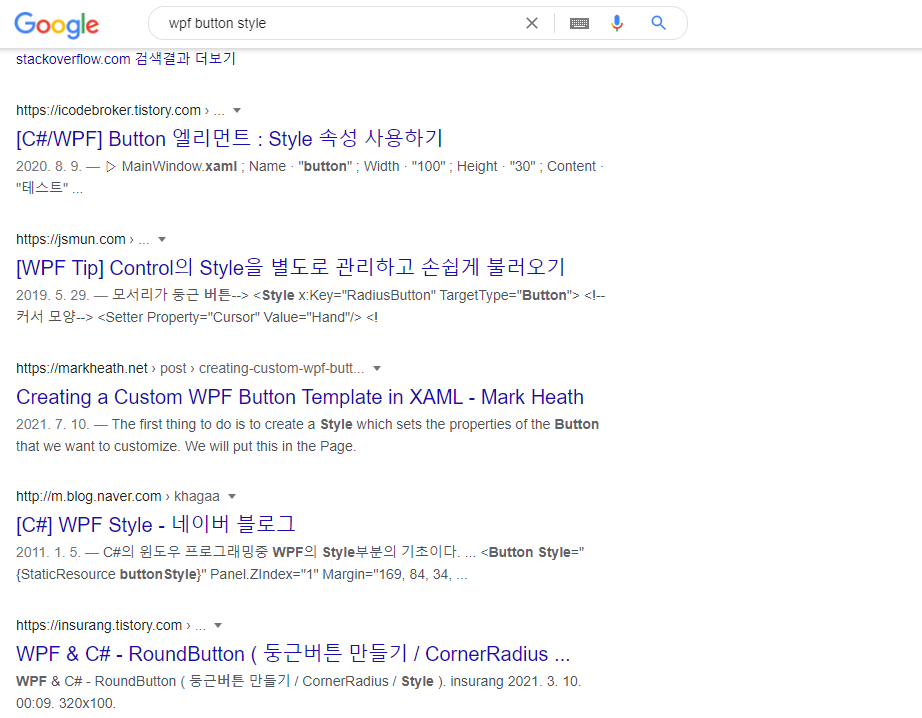Expand dropdown arrow next to insurang.tistory.com
922x718 pixels.
(218, 626)
